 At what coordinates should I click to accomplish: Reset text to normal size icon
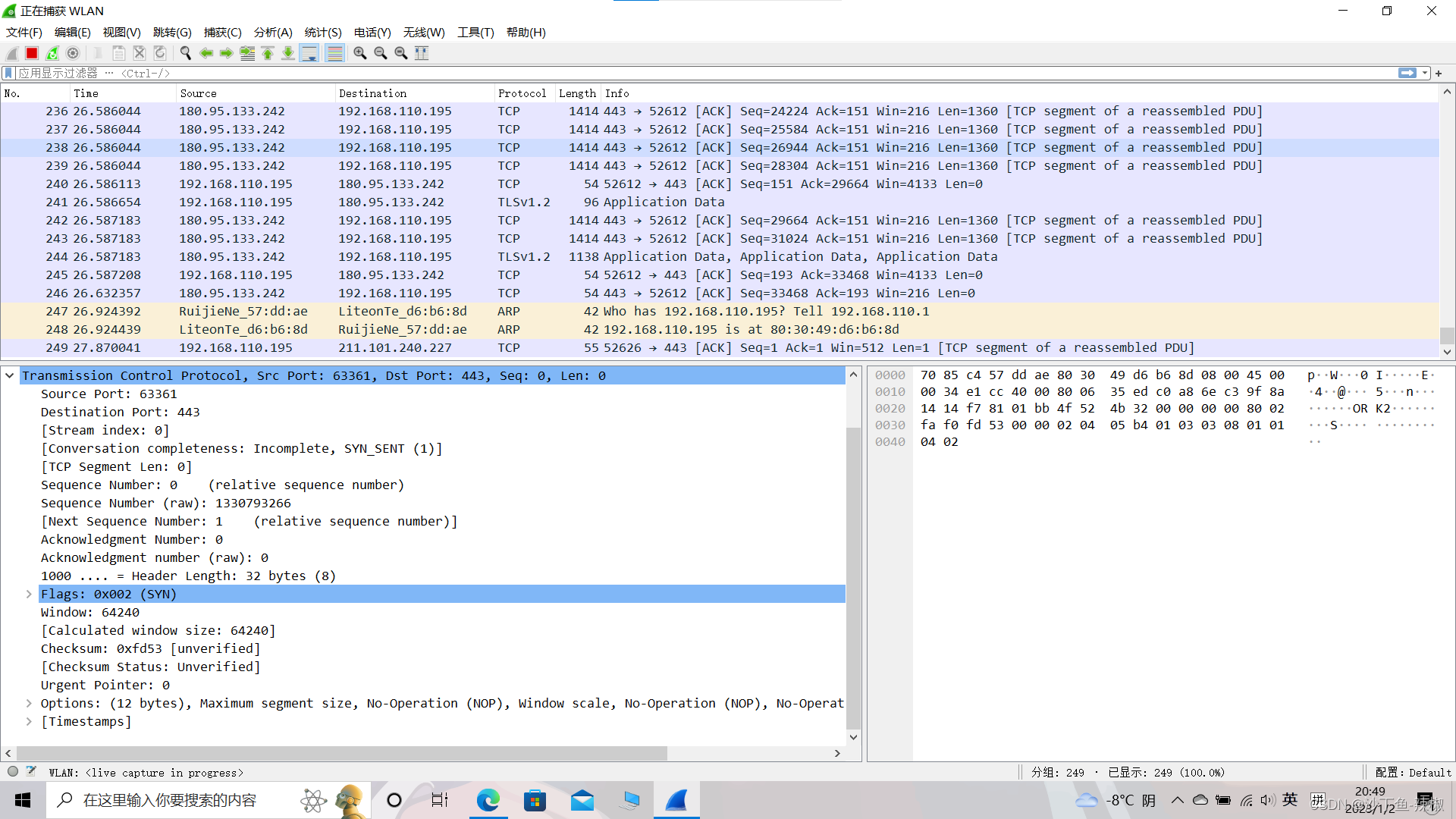(x=401, y=53)
